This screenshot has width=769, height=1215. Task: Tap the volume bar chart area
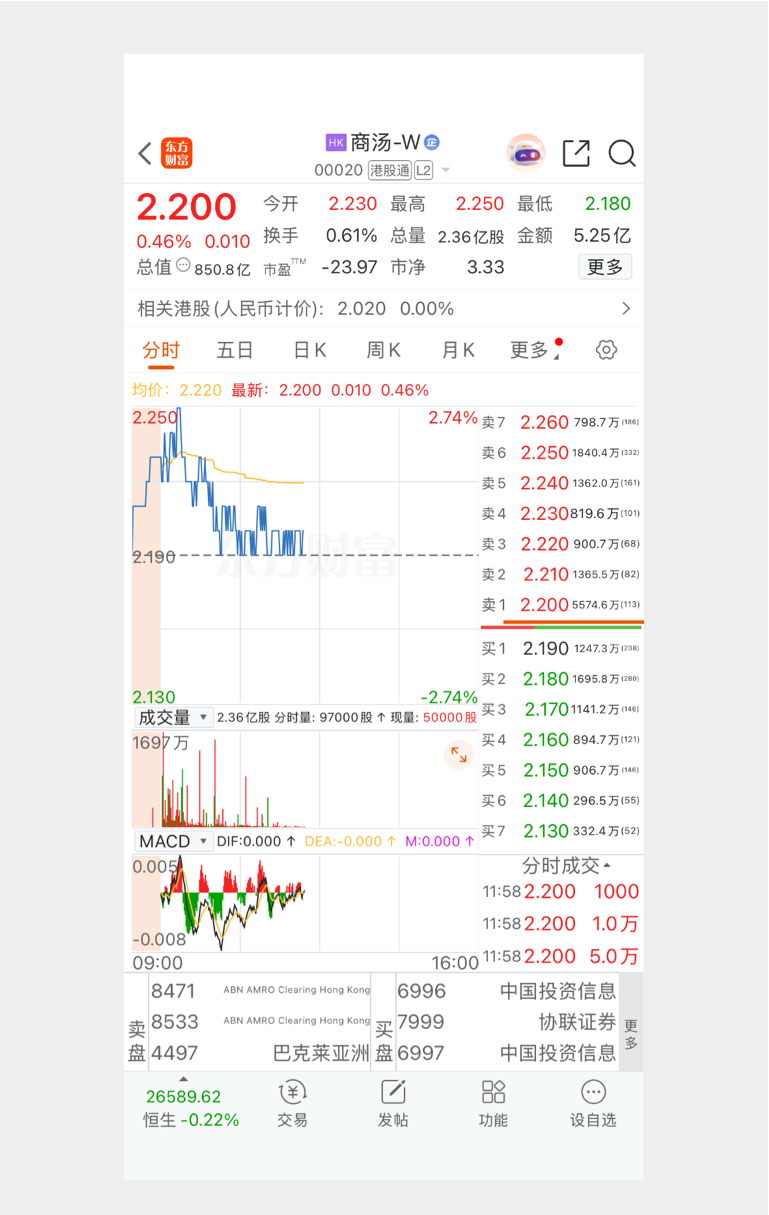tap(305, 780)
